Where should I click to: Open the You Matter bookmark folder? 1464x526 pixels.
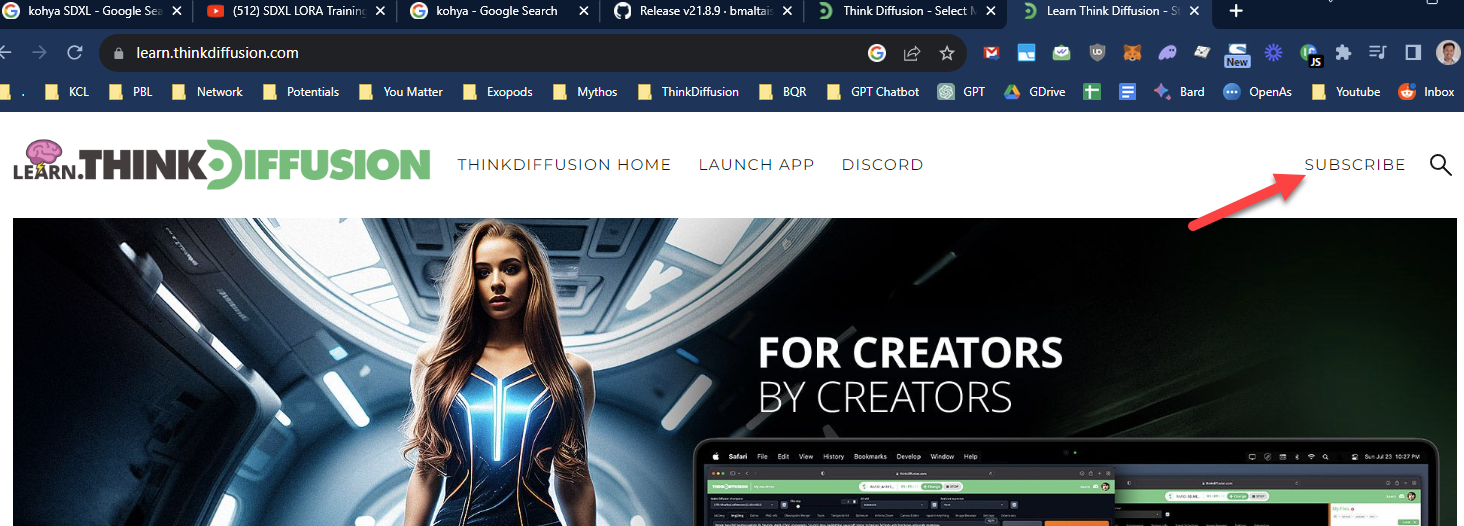(400, 92)
